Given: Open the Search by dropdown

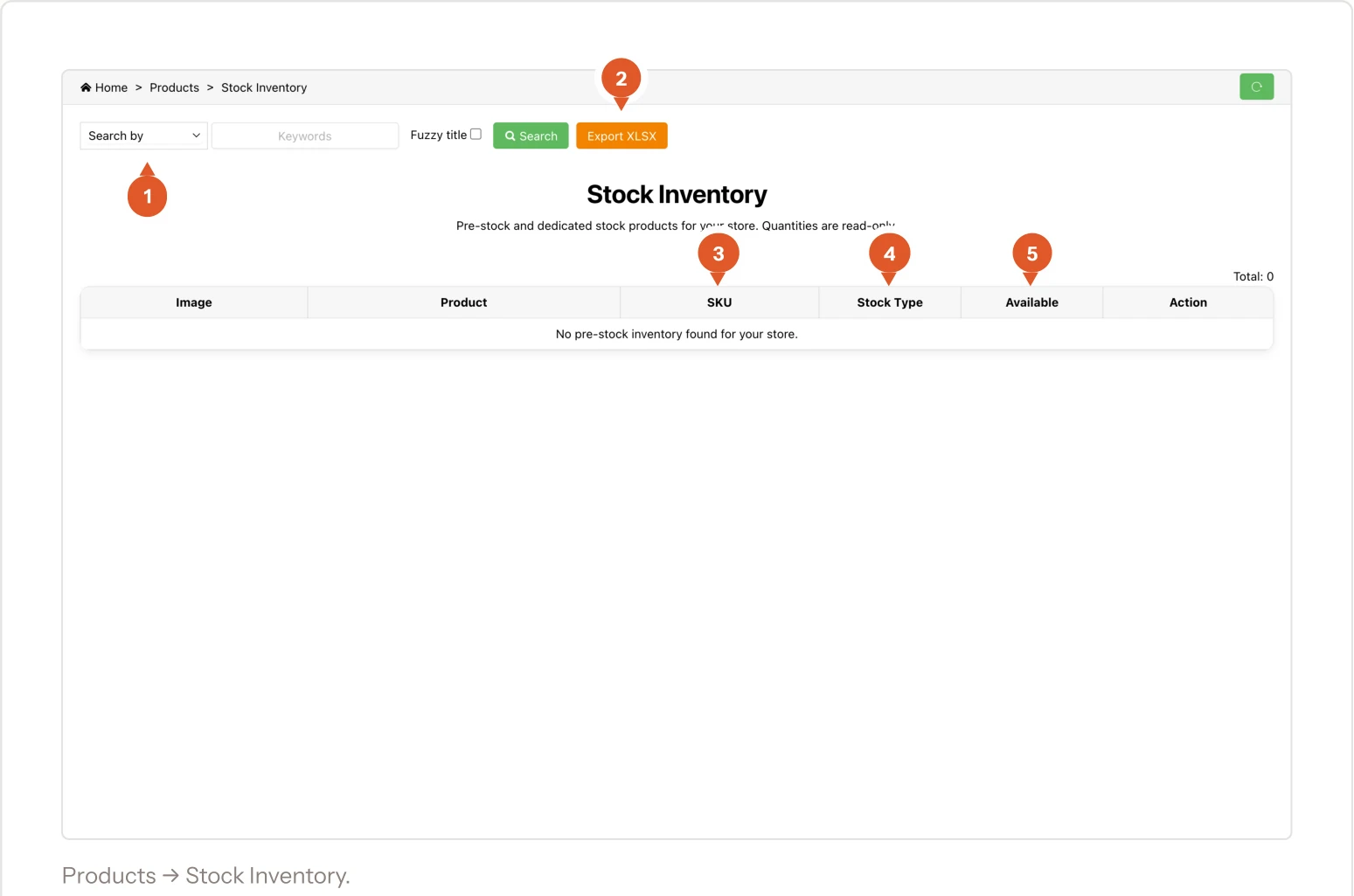Looking at the screenshot, I should pos(143,135).
